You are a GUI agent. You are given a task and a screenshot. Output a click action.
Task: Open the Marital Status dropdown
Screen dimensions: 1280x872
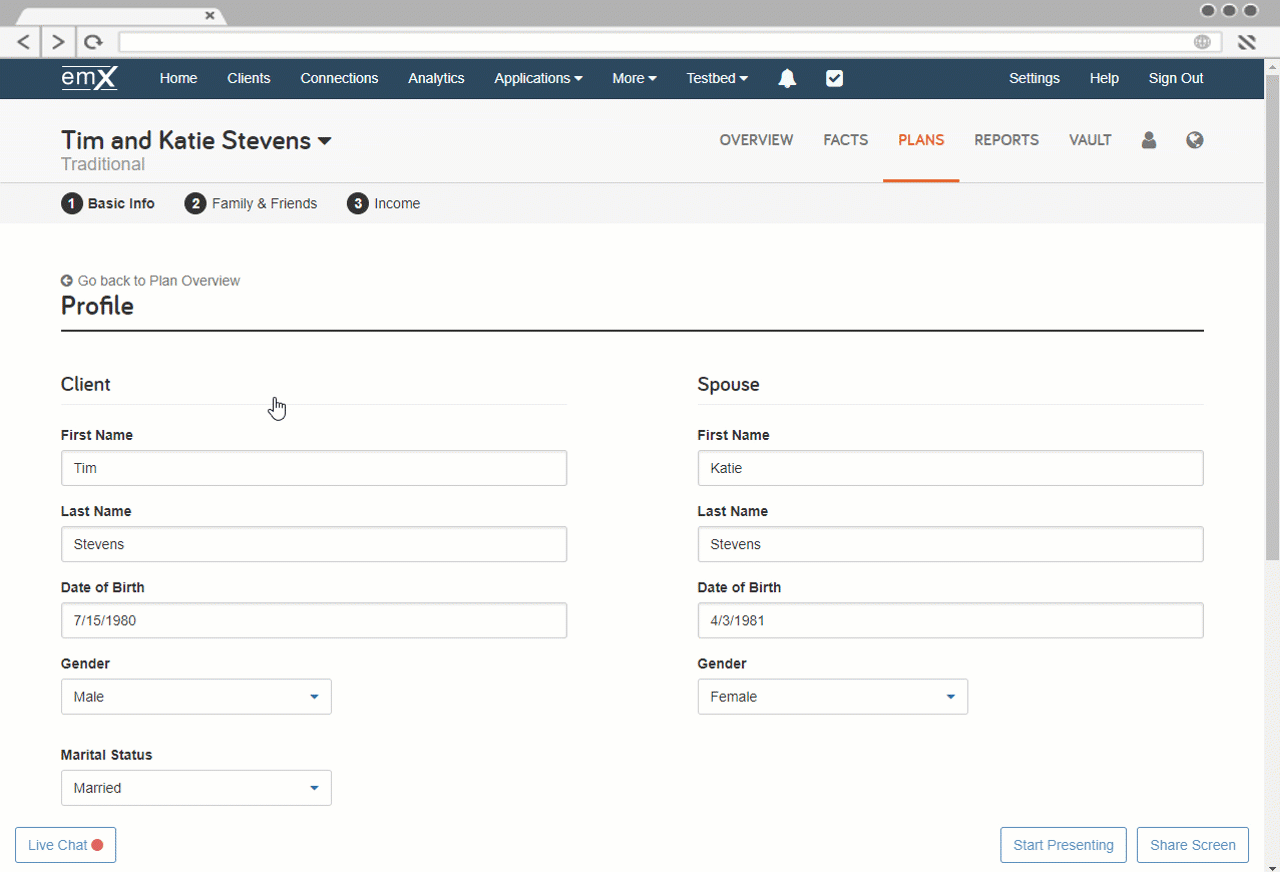tap(196, 788)
